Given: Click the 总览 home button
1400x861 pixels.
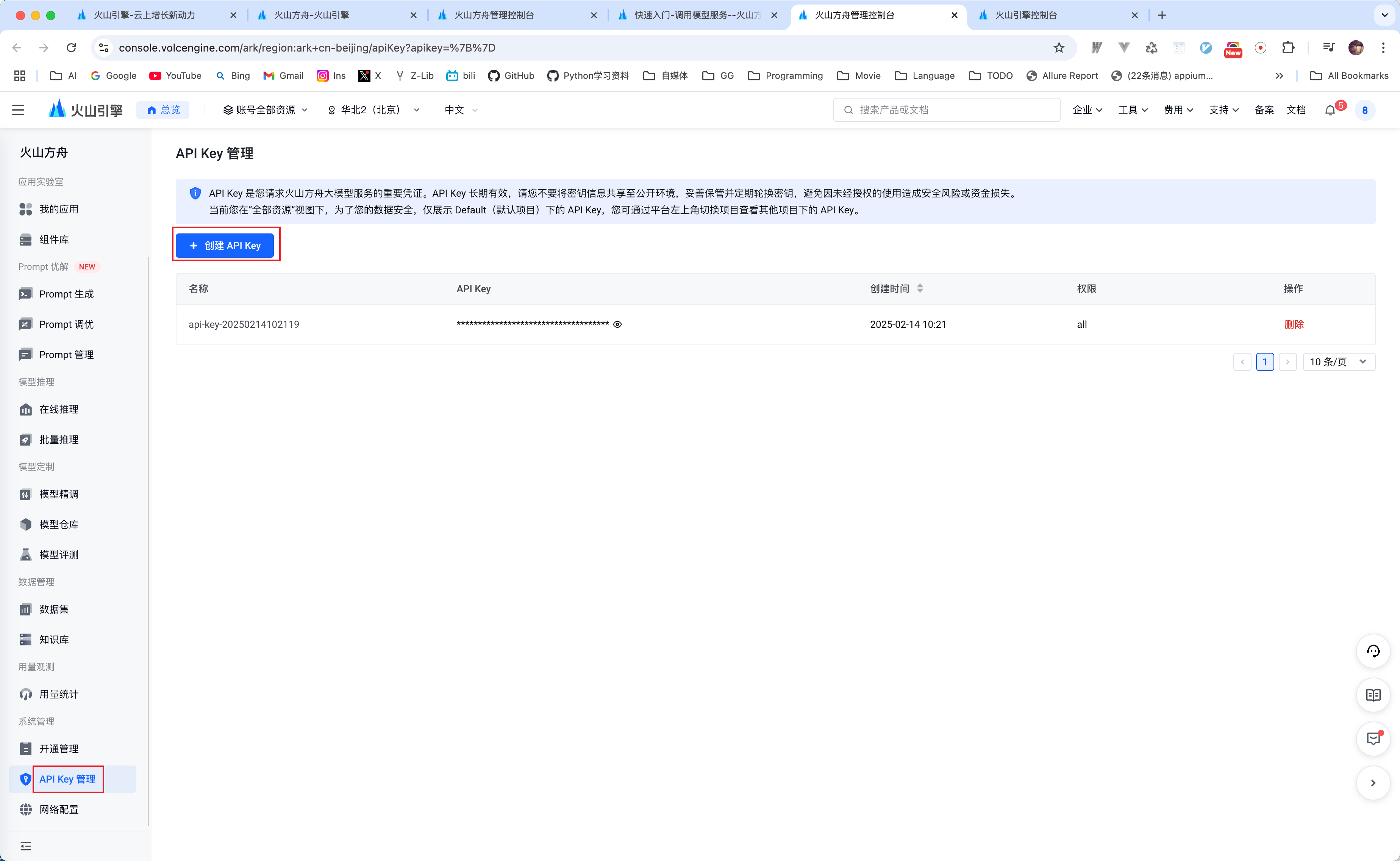Looking at the screenshot, I should coord(163,110).
